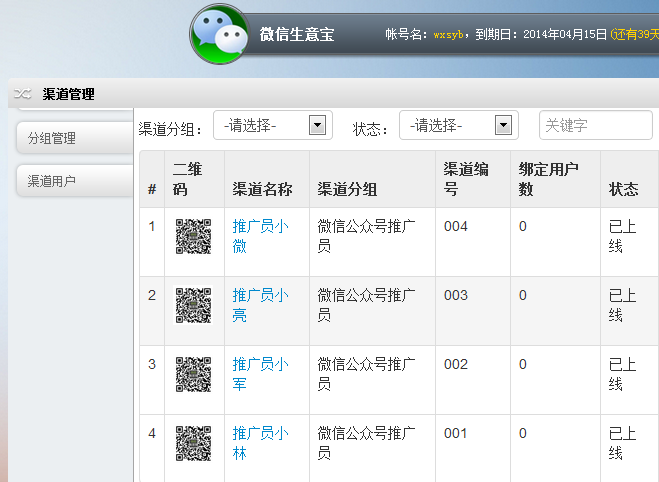
Task: Open the 推广员小军 channel link
Action: [x=260, y=374]
